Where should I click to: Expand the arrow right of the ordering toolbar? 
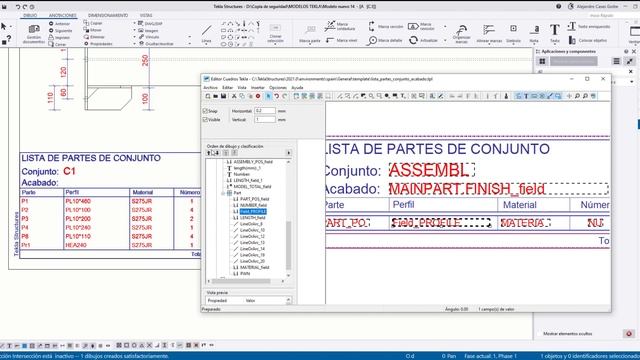coord(289,153)
